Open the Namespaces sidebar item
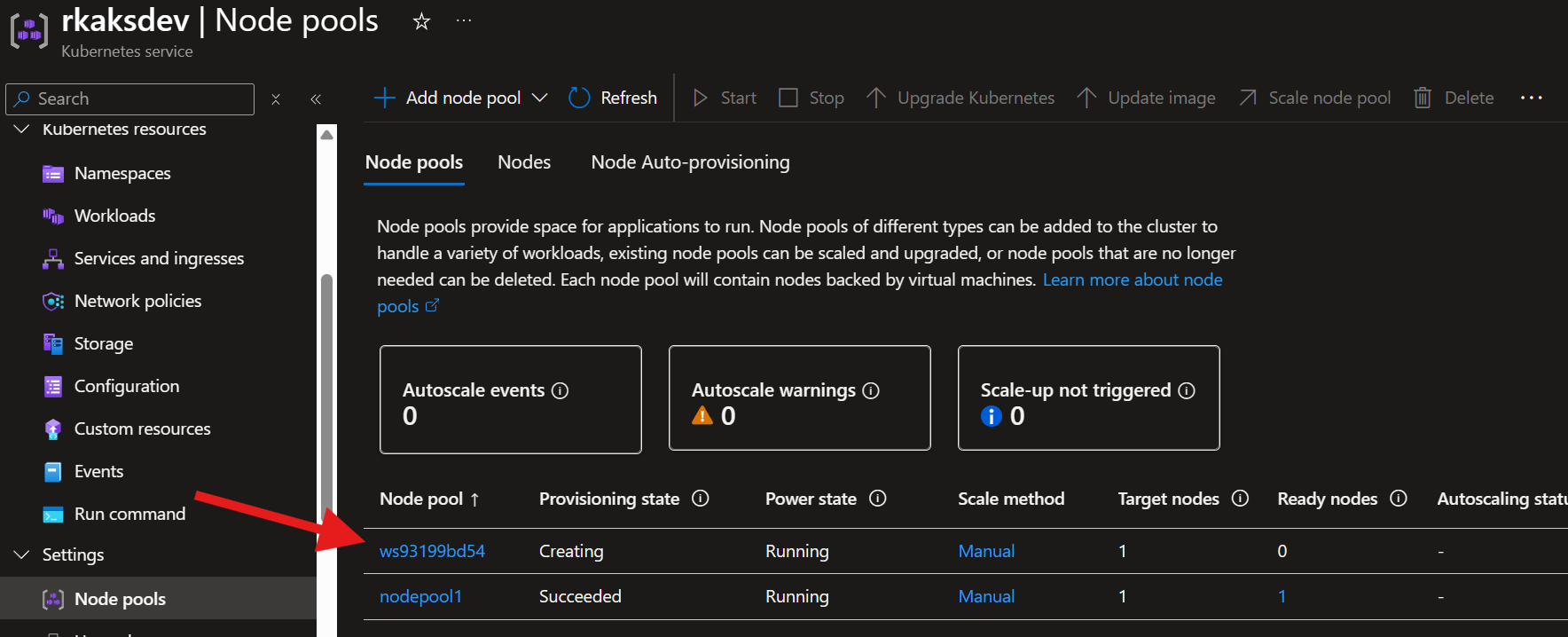Screen dimensions: 1568x637 click(122, 173)
